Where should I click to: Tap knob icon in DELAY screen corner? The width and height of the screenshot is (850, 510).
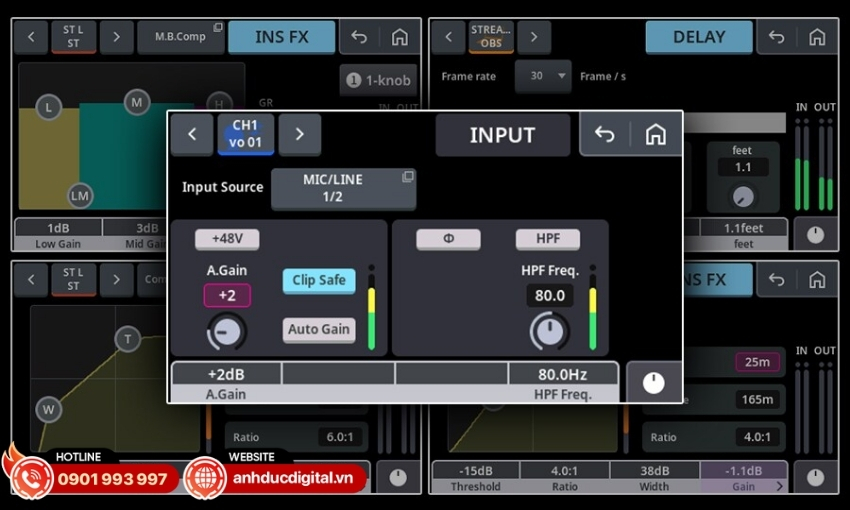815,235
